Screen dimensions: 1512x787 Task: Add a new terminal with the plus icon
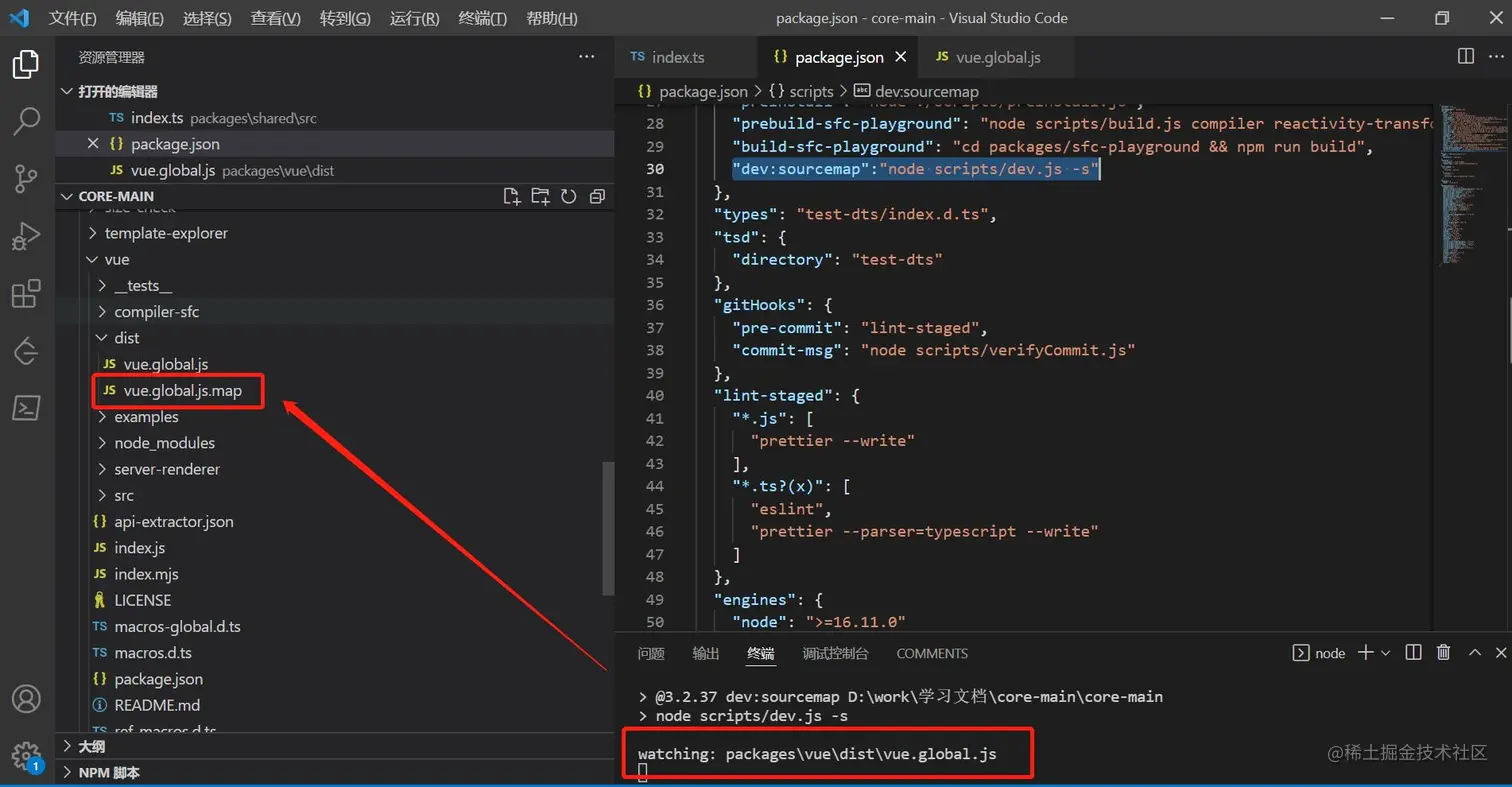(1365, 653)
